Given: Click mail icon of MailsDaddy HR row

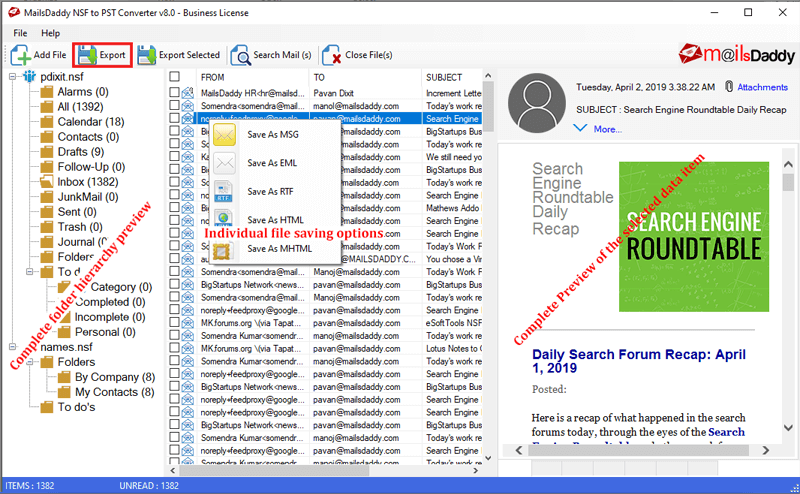Looking at the screenshot, I should tap(188, 93).
